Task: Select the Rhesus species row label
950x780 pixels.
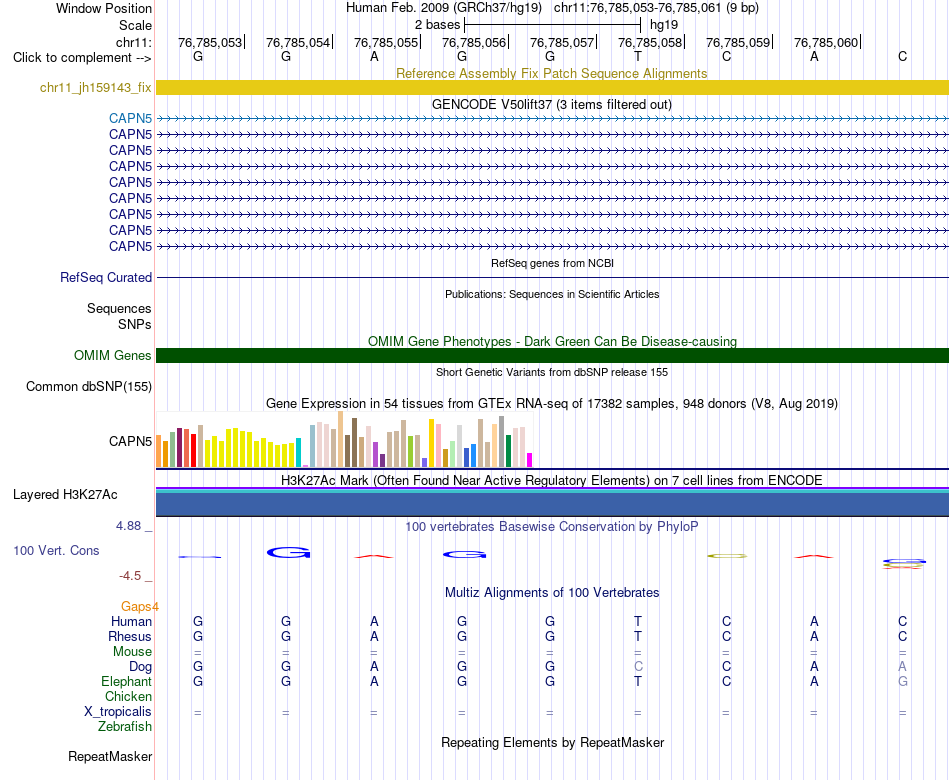Action: [130, 636]
